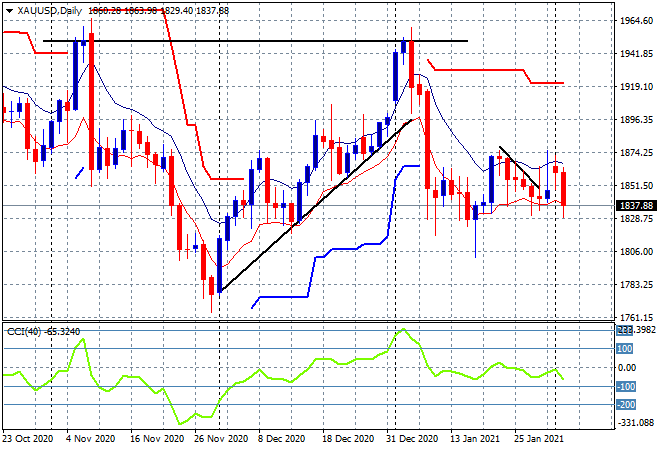Click the 1761.15 price axis label
Viewport: 660px width, 450px height.
point(636,318)
